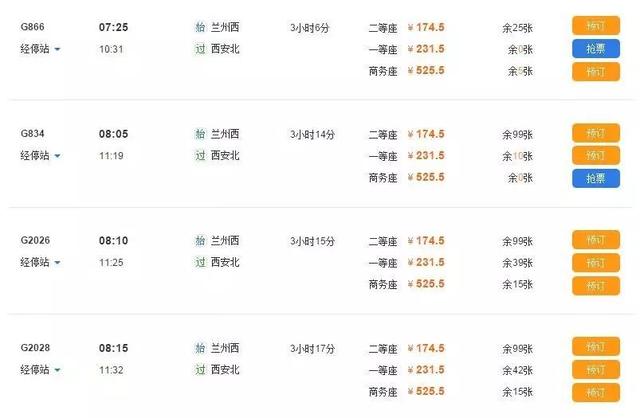Book G866 商务座 with the 预订 button

[596, 72]
